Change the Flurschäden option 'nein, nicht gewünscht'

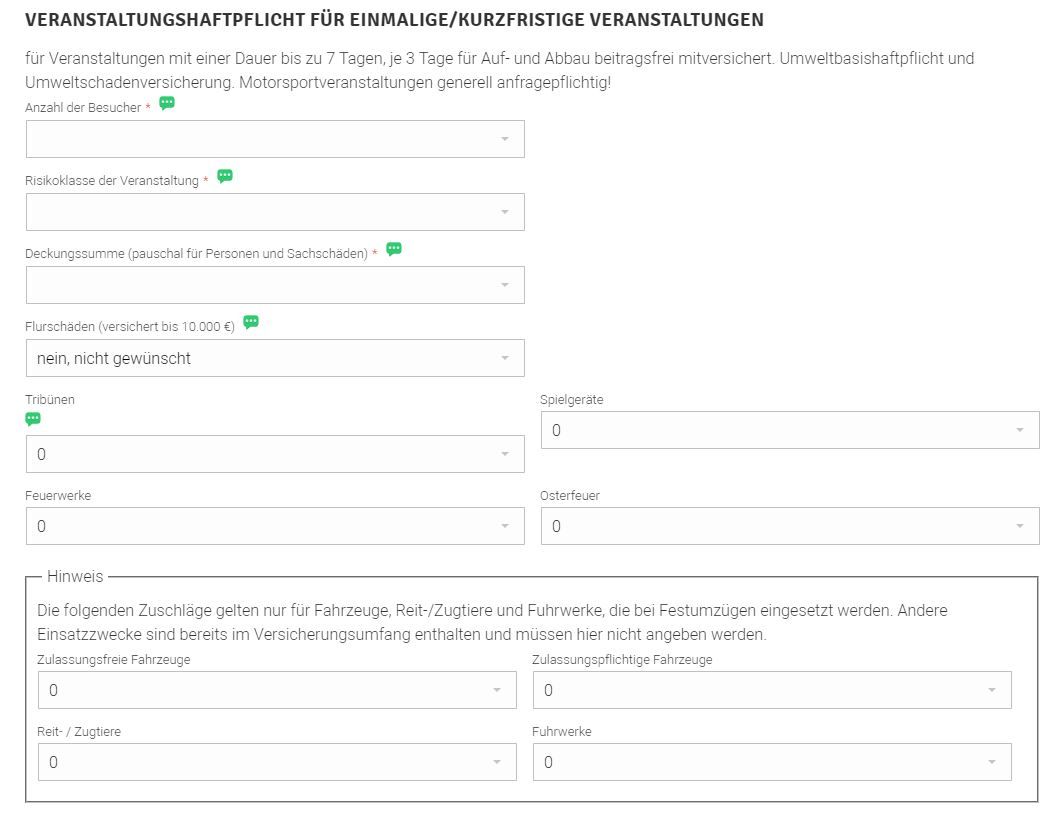pyautogui.click(x=275, y=358)
